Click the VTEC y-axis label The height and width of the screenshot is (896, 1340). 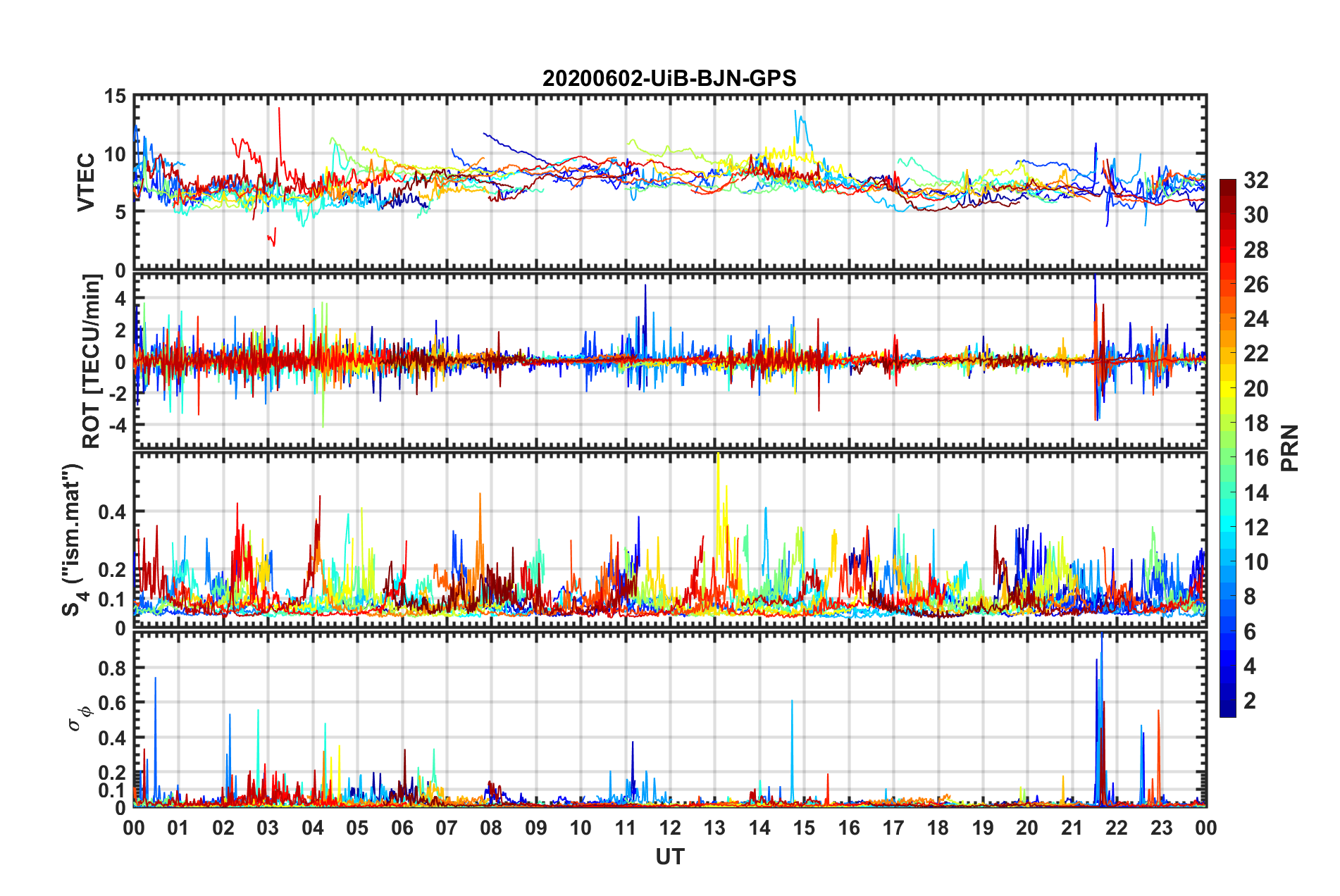coord(85,182)
